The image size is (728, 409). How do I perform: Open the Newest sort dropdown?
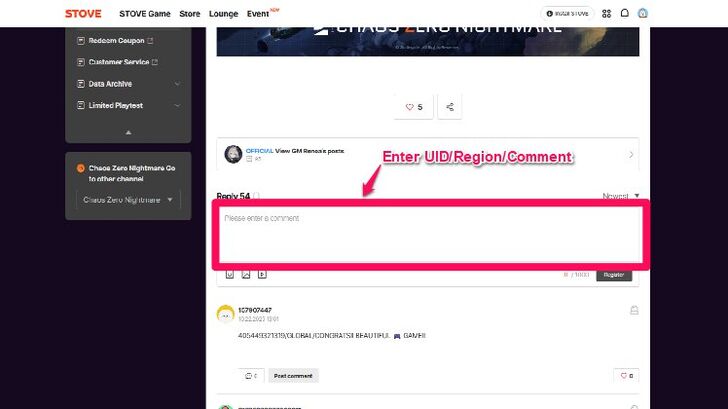[x=621, y=196]
